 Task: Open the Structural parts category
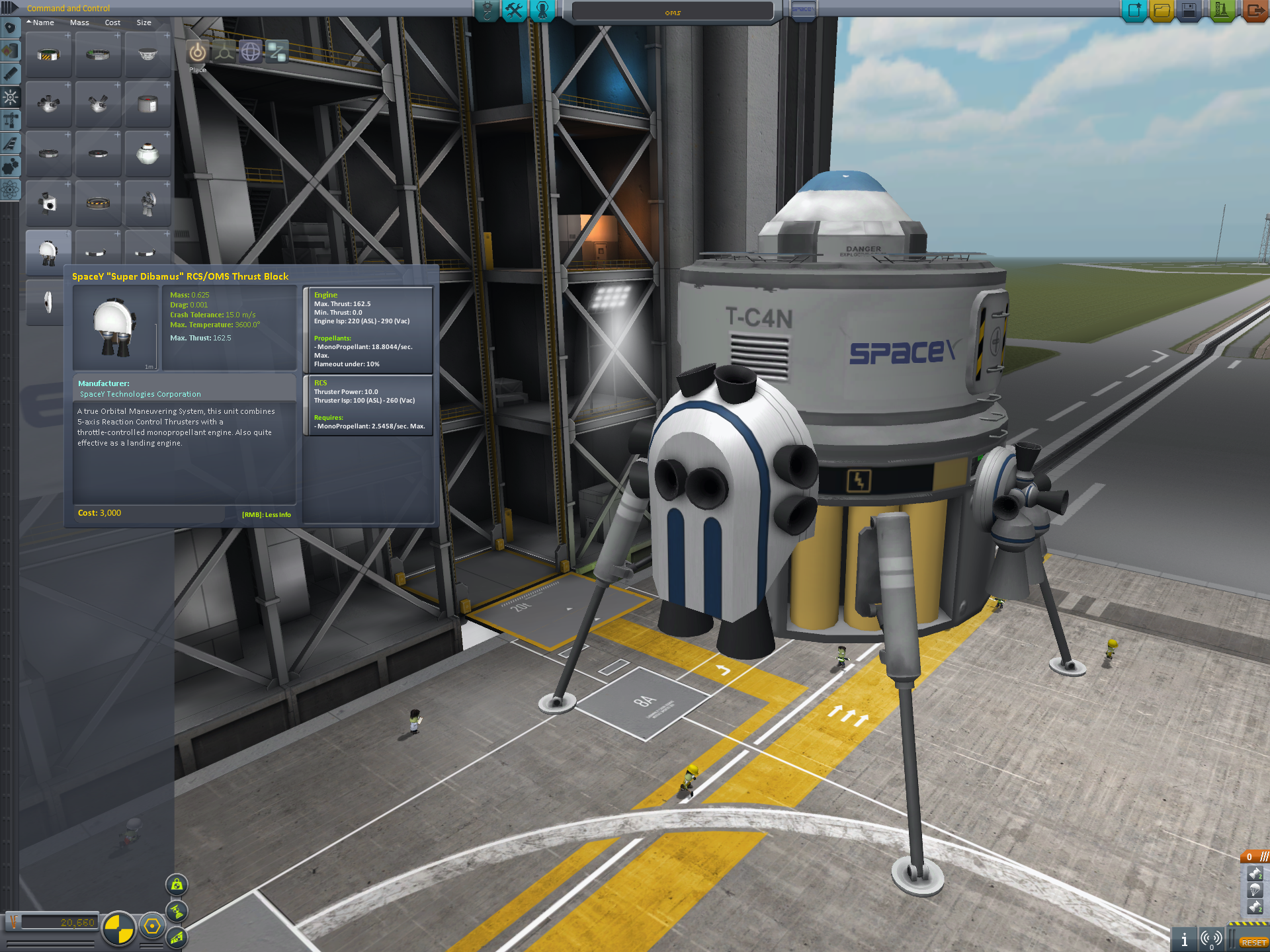[10, 120]
